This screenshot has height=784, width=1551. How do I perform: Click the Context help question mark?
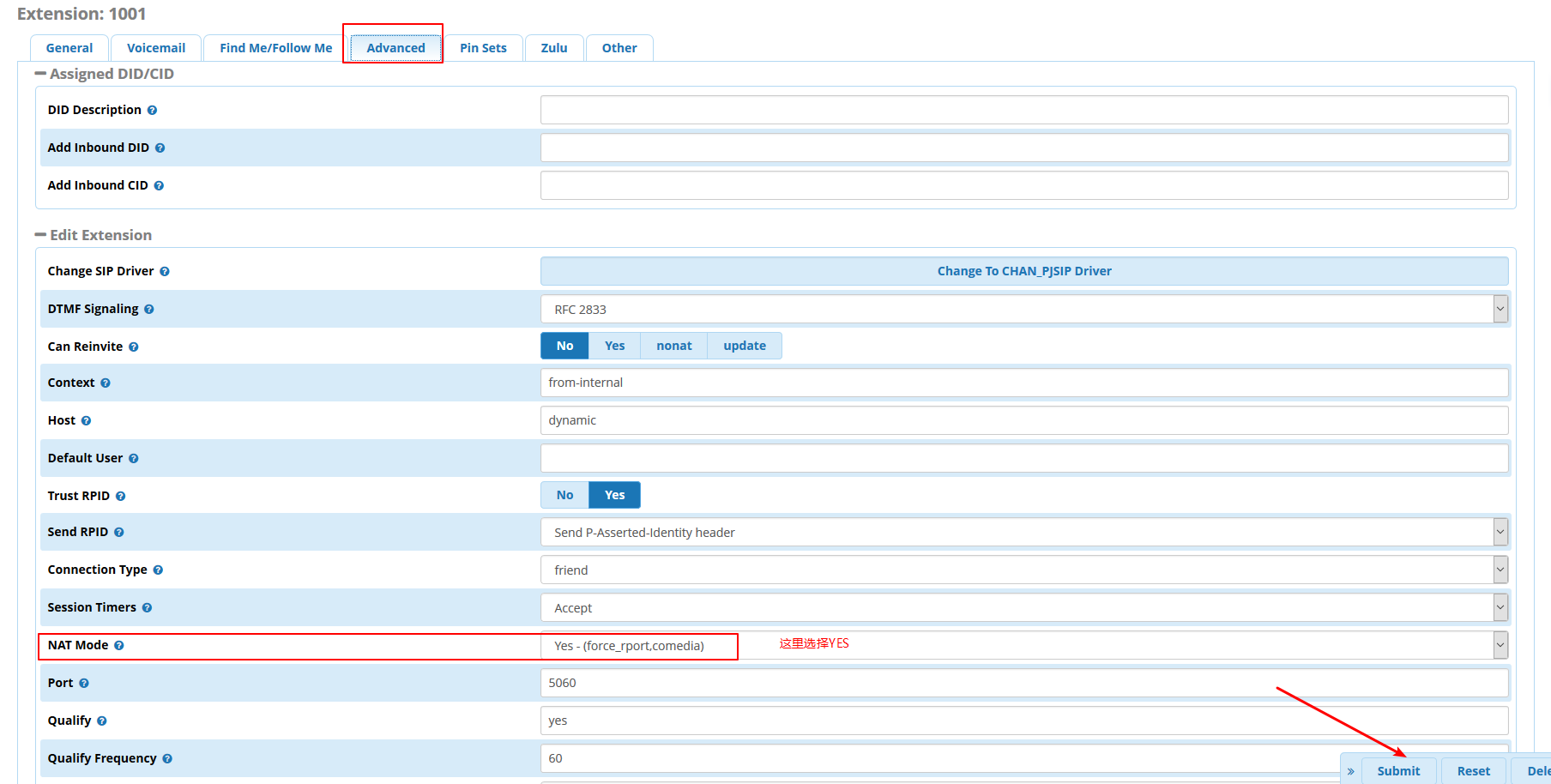coord(106,383)
